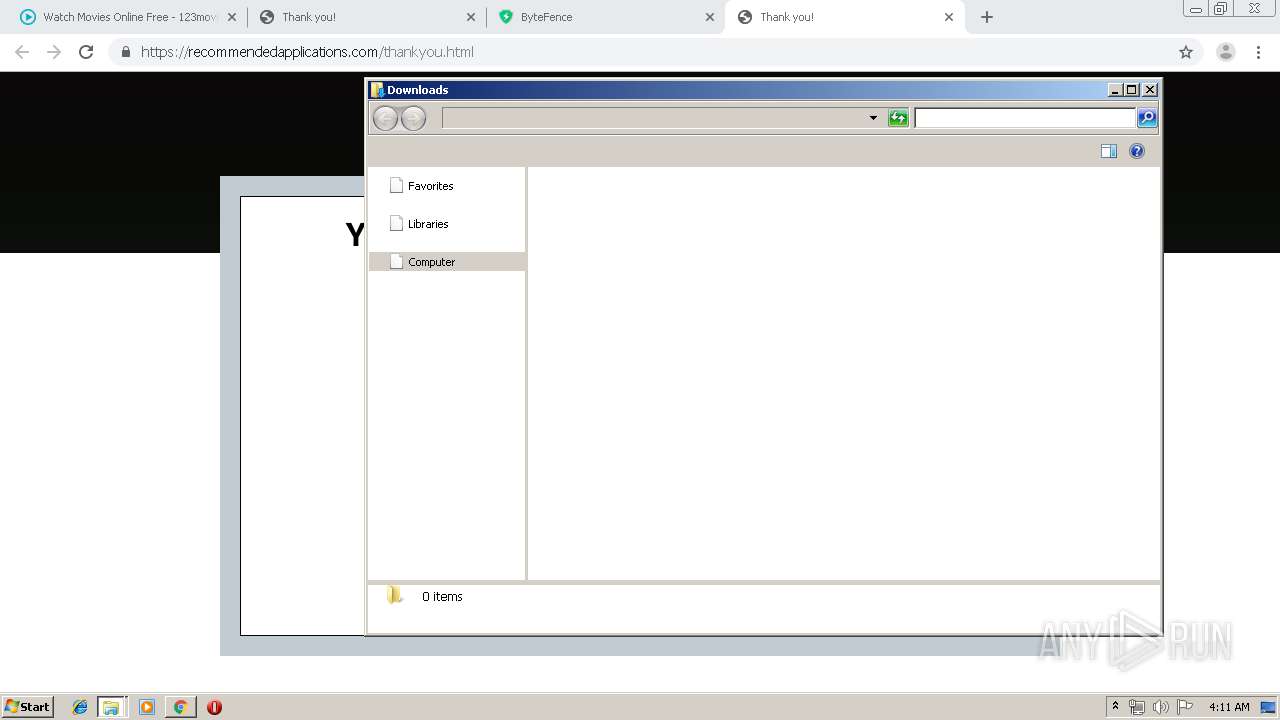Select Libraries in the navigation pane
Image resolution: width=1280 pixels, height=720 pixels.
(427, 224)
